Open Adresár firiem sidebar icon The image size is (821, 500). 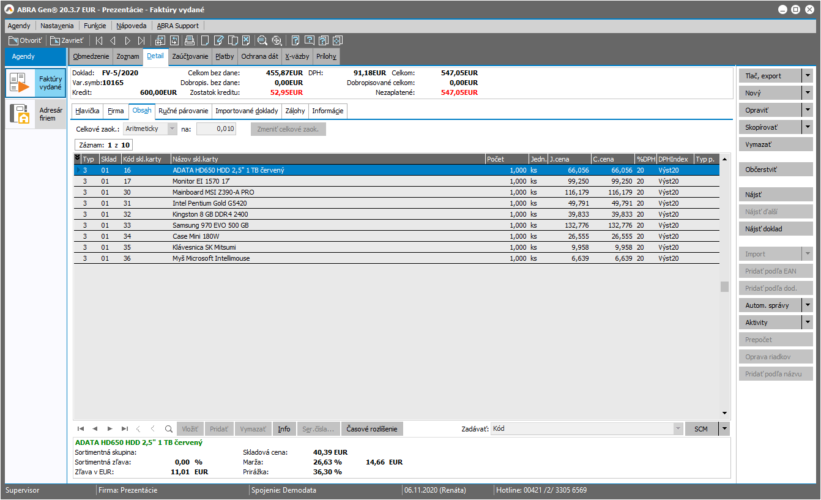[x=35, y=115]
